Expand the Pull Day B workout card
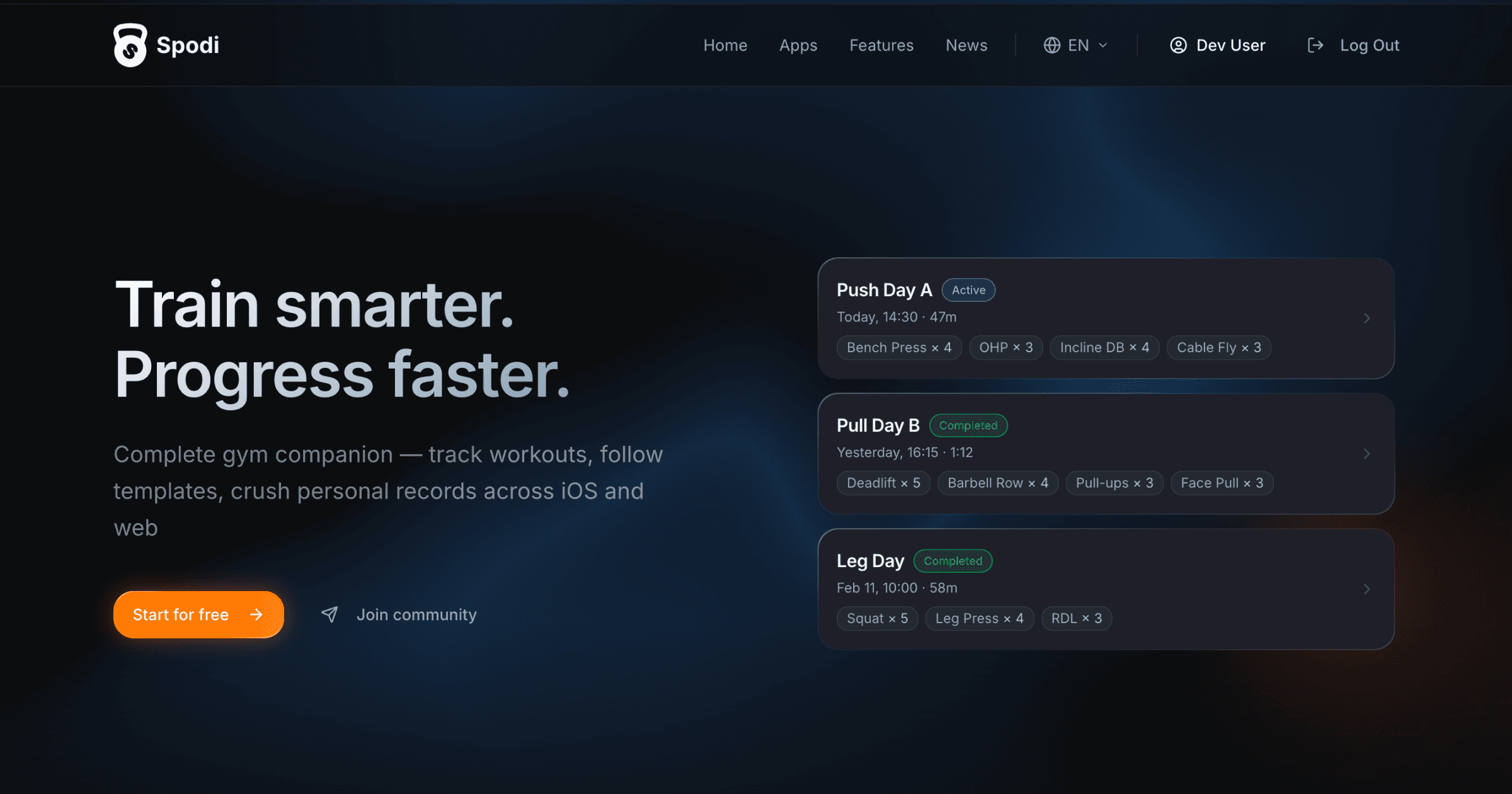The height and width of the screenshot is (794, 1512). (1366, 453)
